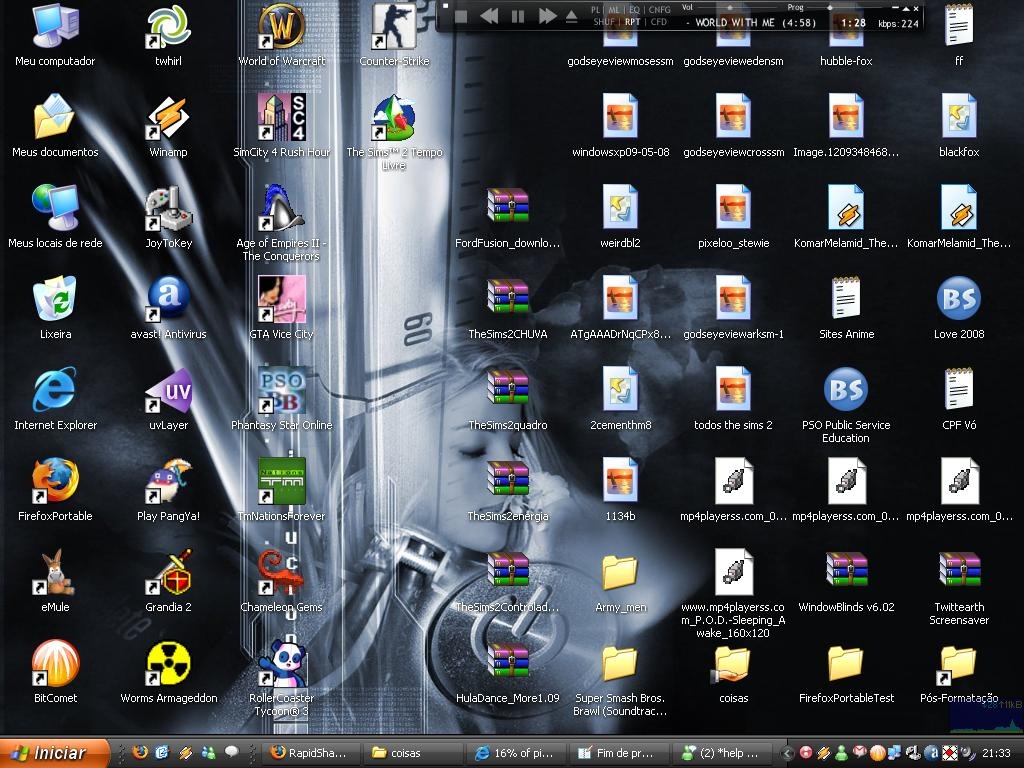Click the Iniciar start button
Screen dimensions: 1024x768
(54, 753)
